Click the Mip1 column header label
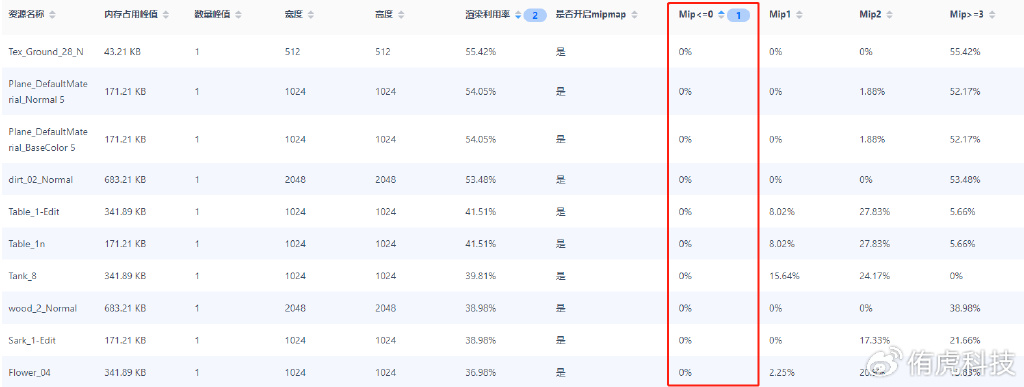 (780, 14)
